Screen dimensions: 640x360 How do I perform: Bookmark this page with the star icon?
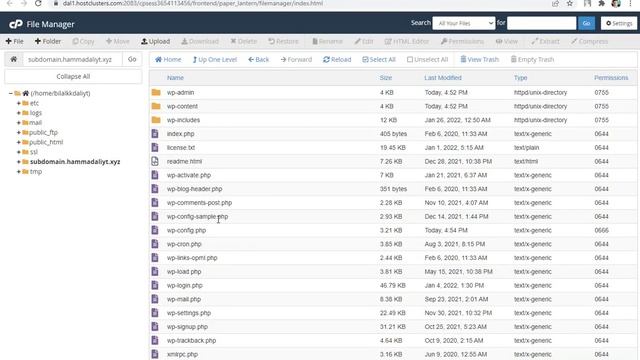pyautogui.click(x=570, y=3)
